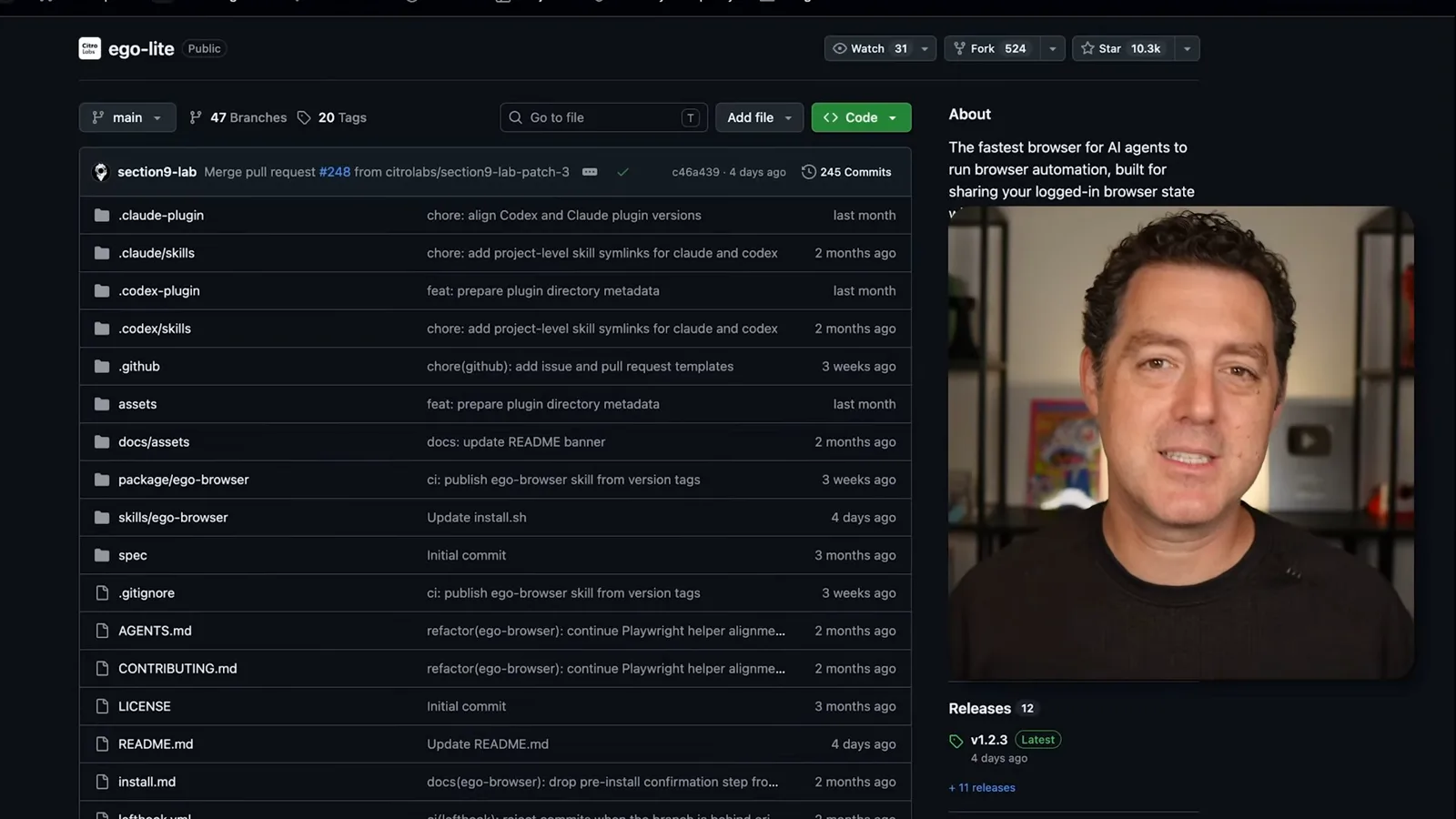Open the main branch selector dropdown
The height and width of the screenshot is (819, 1456).
[x=127, y=117]
